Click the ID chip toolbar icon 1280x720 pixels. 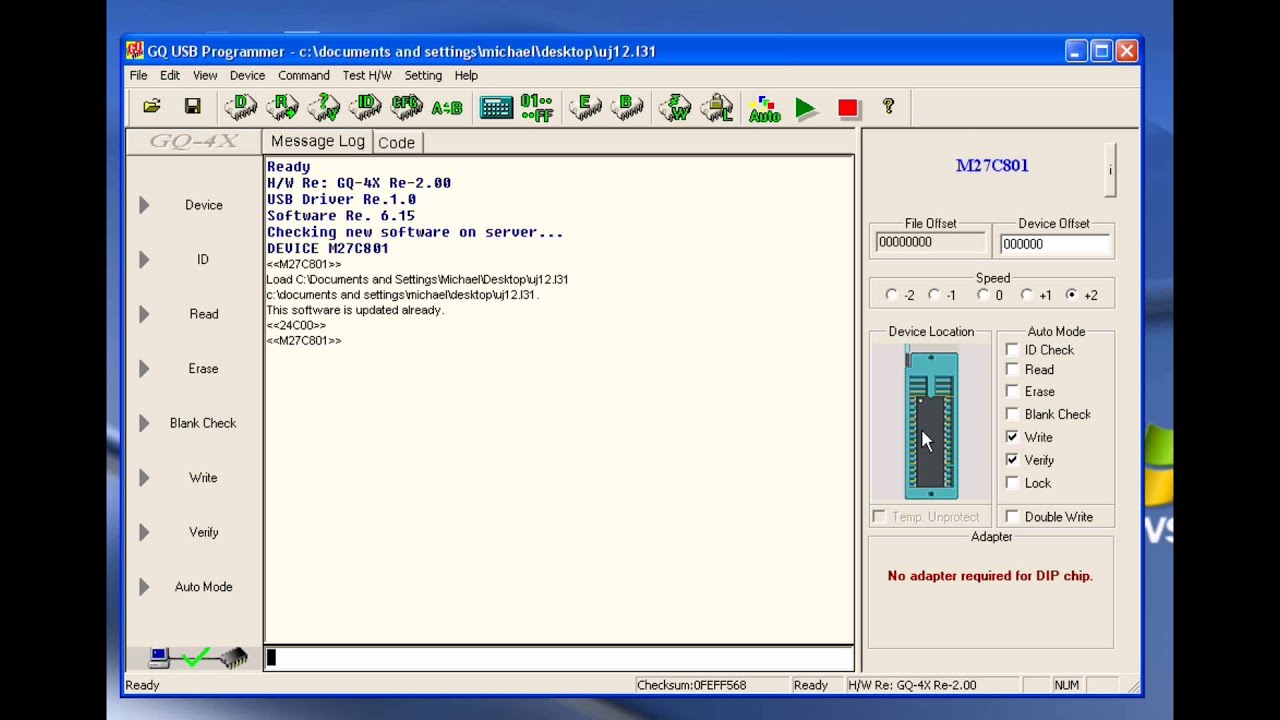tap(365, 107)
